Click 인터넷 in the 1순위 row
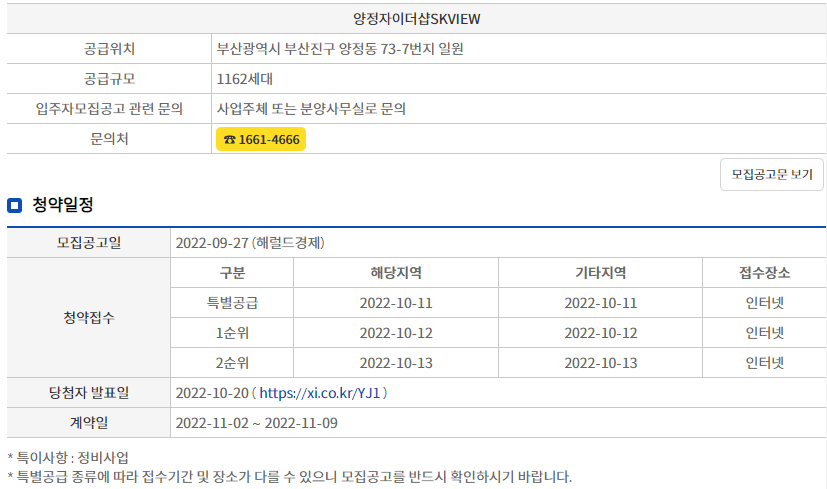827x489 pixels. point(764,333)
